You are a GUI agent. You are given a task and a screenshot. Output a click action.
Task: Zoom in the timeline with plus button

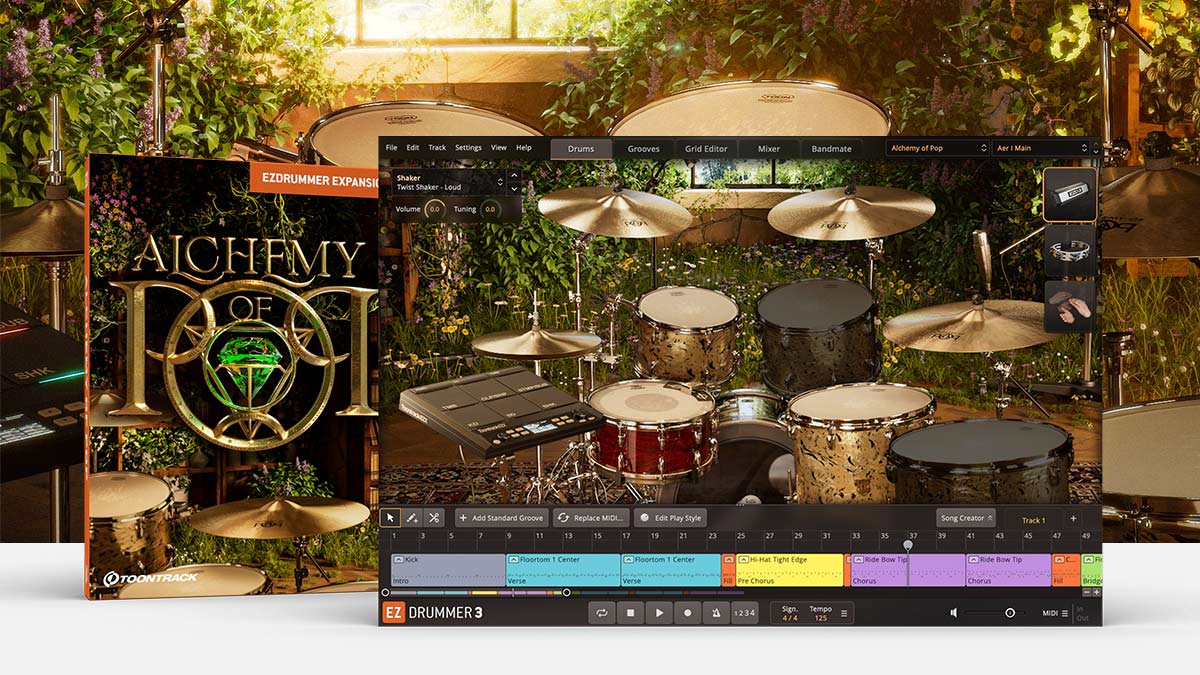pyautogui.click(x=1096, y=592)
